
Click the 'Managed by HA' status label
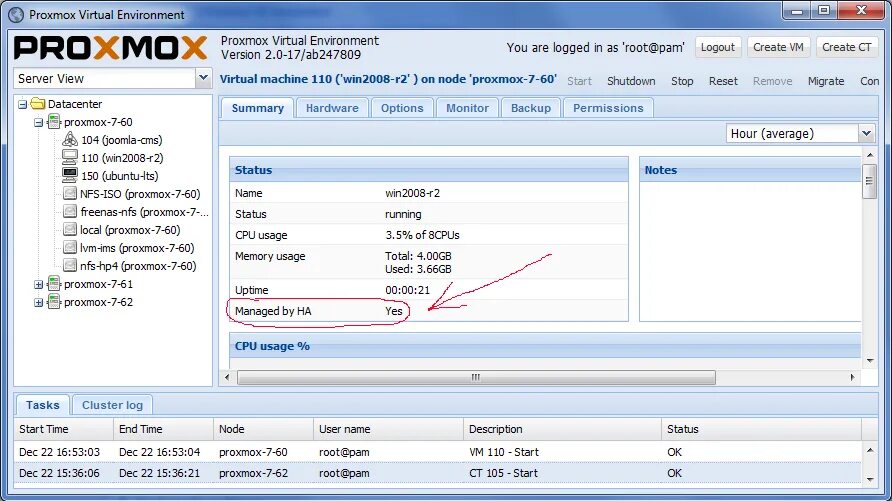(273, 311)
